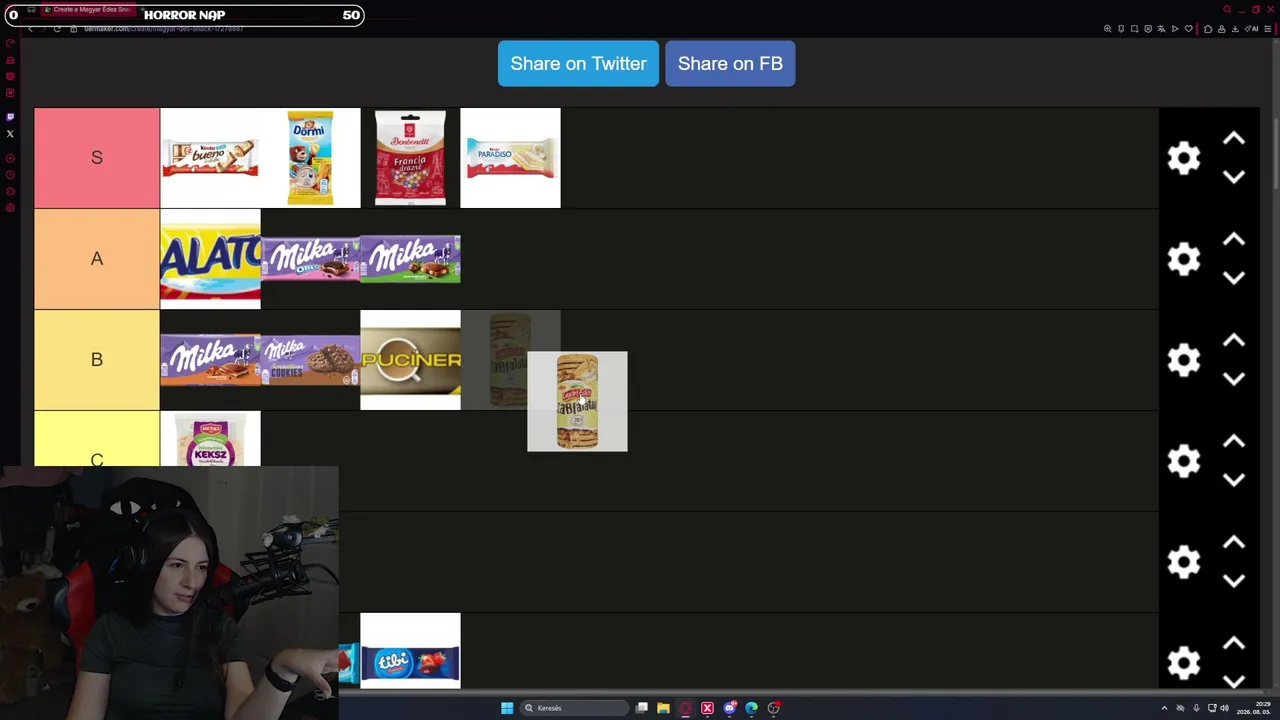Viewport: 1280px width, 720px height.
Task: Click the browser zoom magnifier icon
Action: pos(1107,29)
